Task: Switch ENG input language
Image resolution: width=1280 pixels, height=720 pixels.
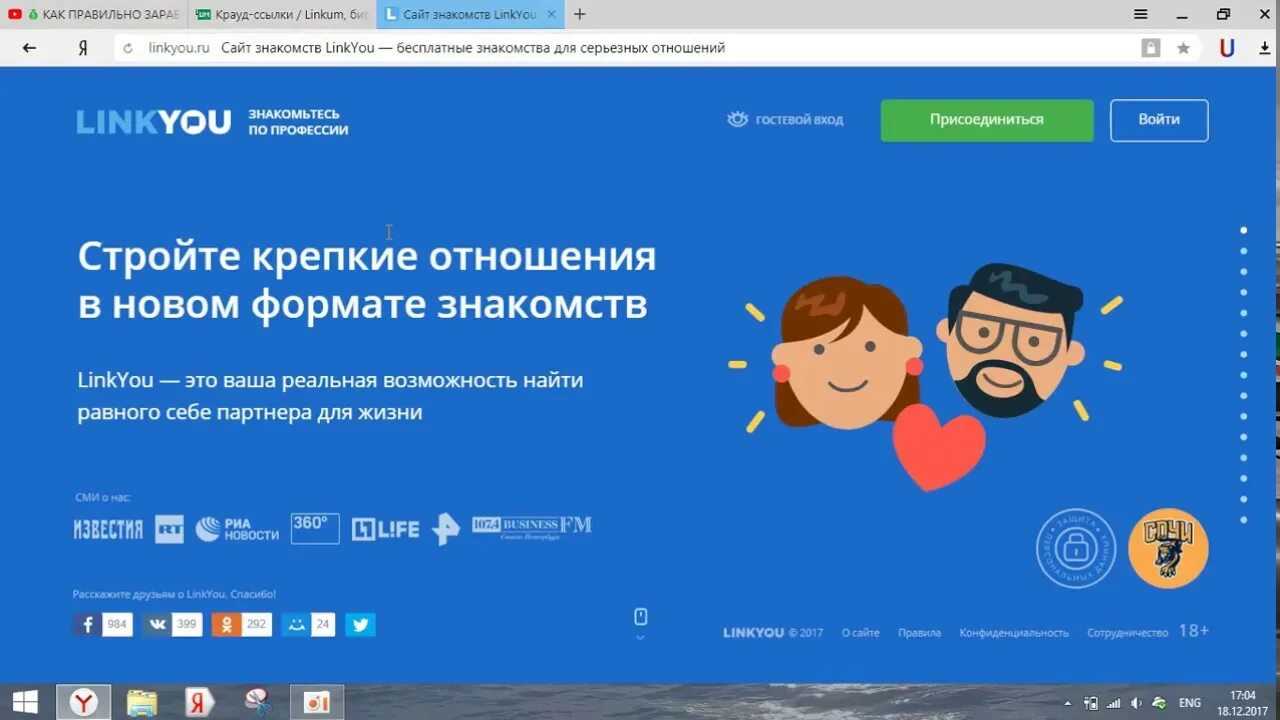Action: tap(1190, 703)
